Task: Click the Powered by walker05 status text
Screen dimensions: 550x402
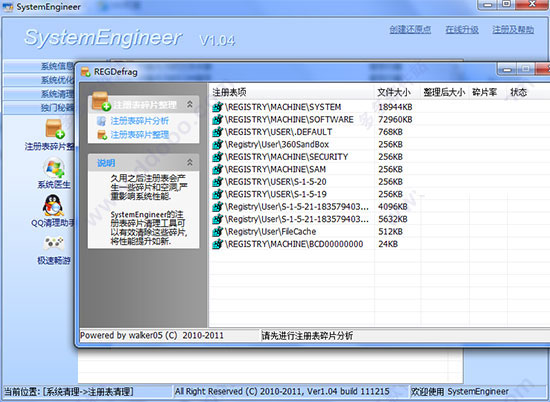Action: click(152, 335)
